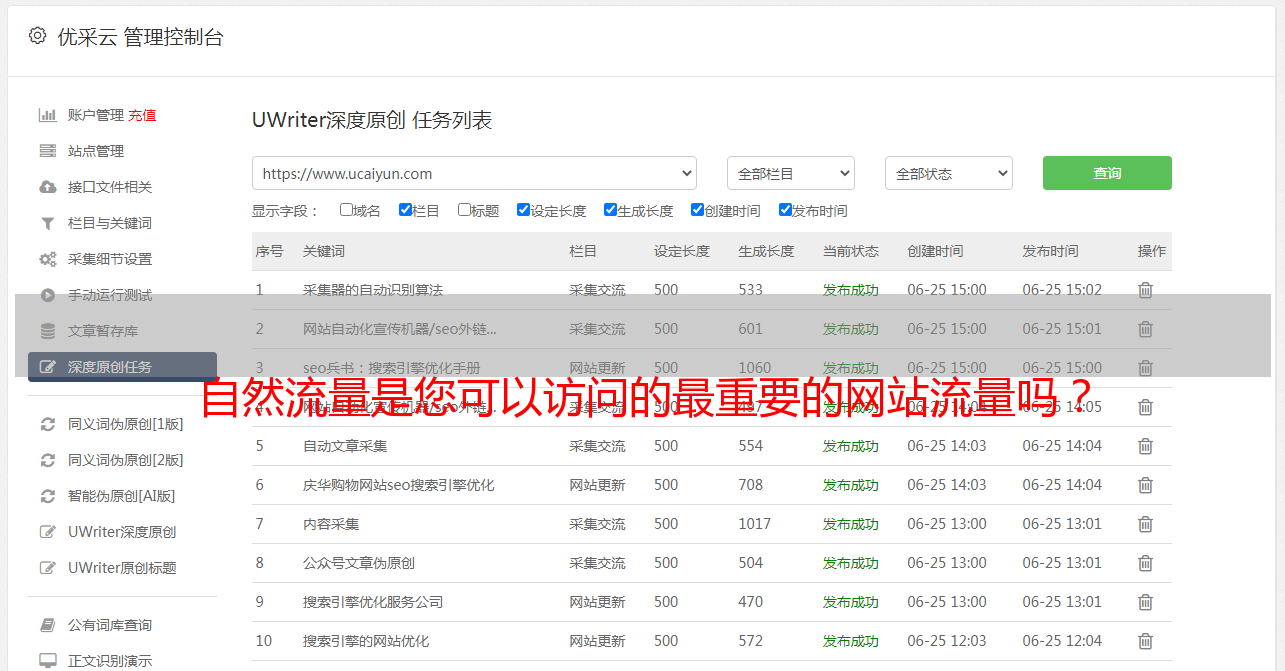Image resolution: width=1285 pixels, height=671 pixels.
Task: Click the 关键词 column header
Action: coord(324,251)
